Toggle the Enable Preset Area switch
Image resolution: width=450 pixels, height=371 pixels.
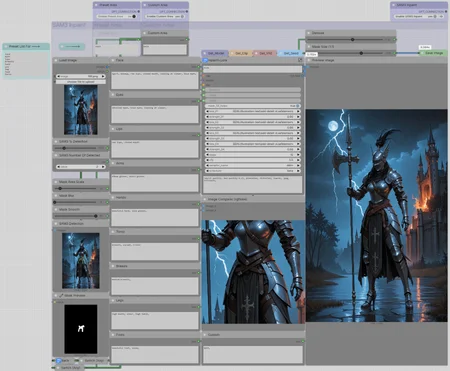(x=133, y=16)
